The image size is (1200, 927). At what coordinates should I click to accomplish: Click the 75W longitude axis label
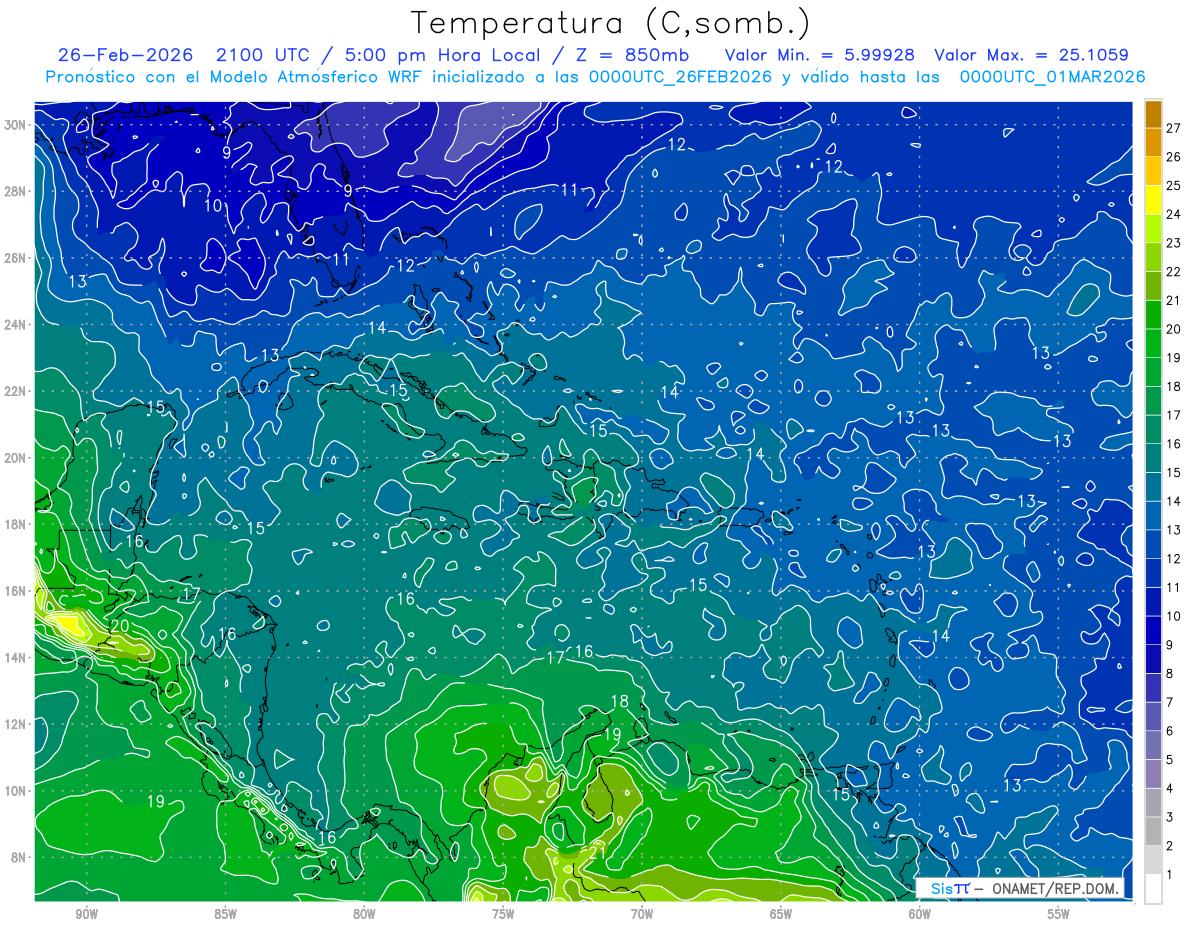tap(503, 914)
